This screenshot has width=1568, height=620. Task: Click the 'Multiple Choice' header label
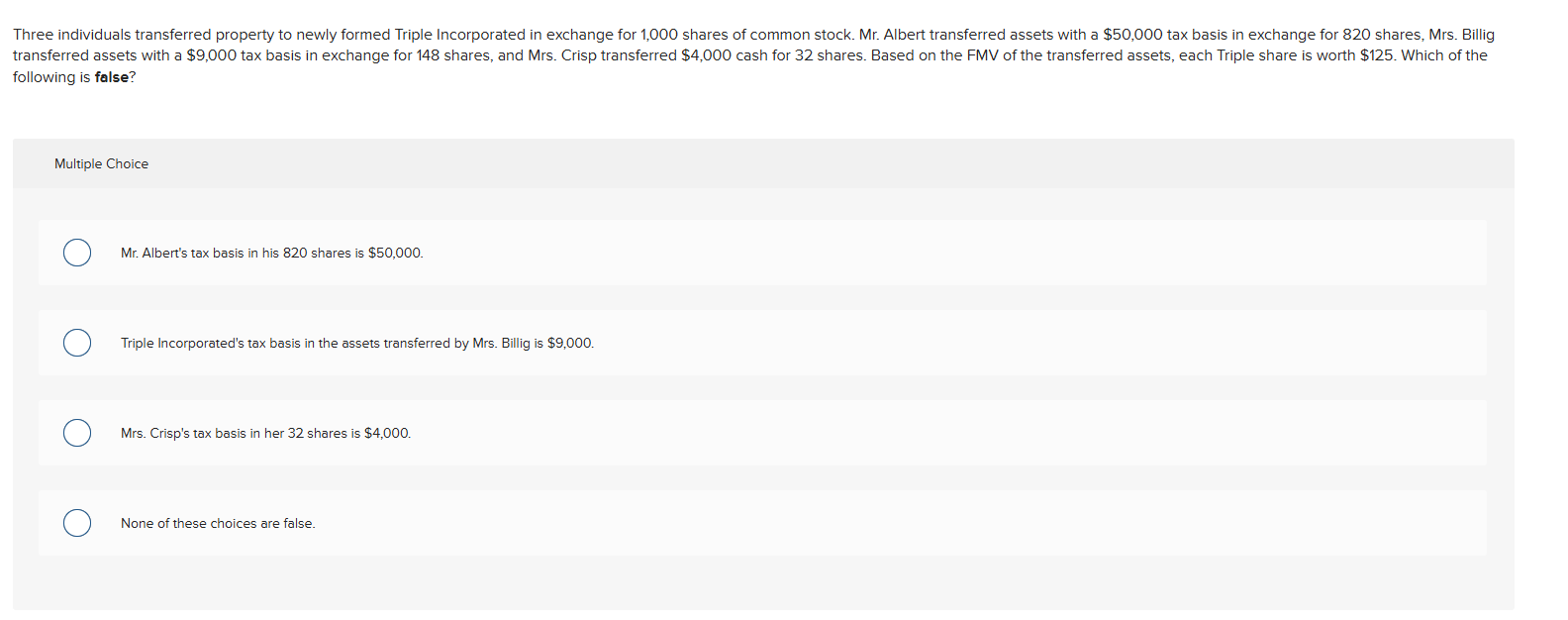101,163
